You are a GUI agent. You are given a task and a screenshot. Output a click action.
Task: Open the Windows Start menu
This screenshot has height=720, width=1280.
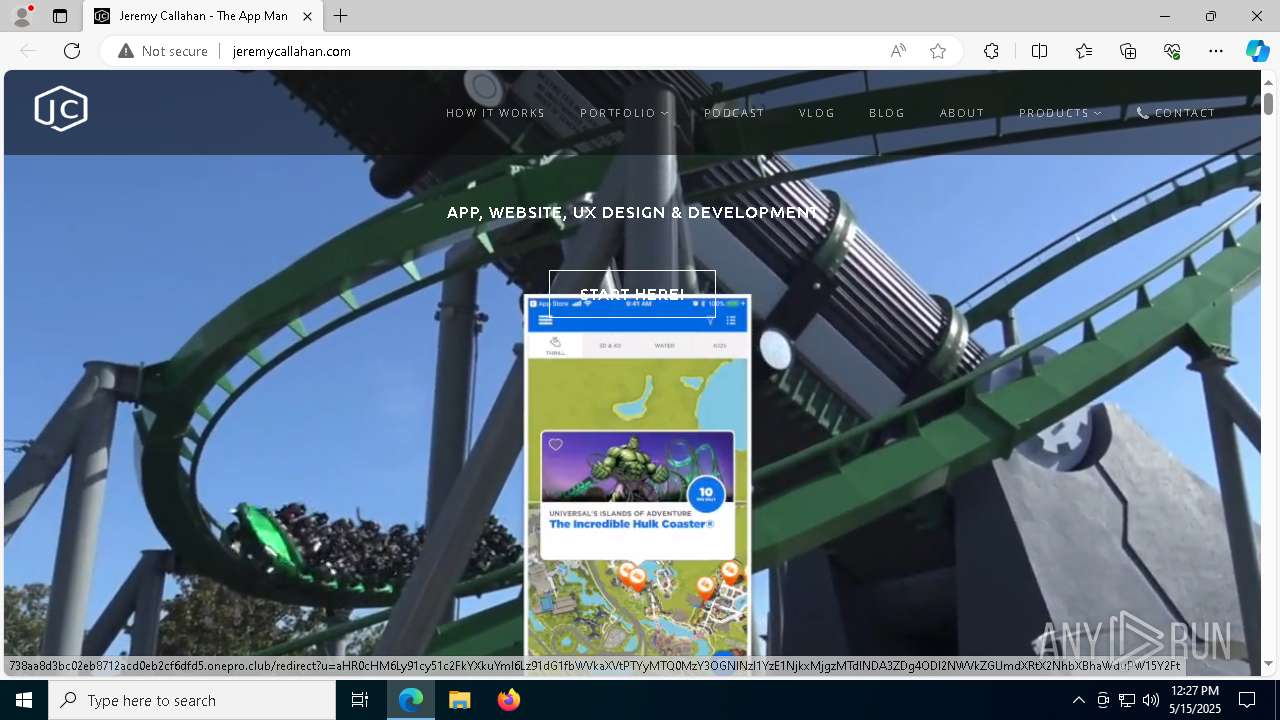[24, 700]
